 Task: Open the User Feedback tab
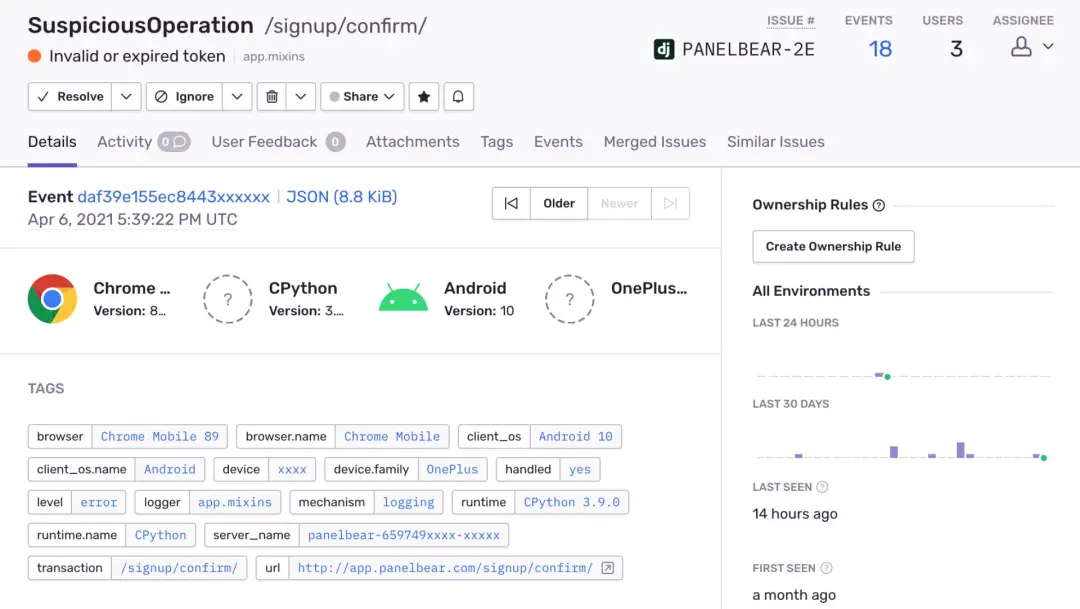click(278, 142)
